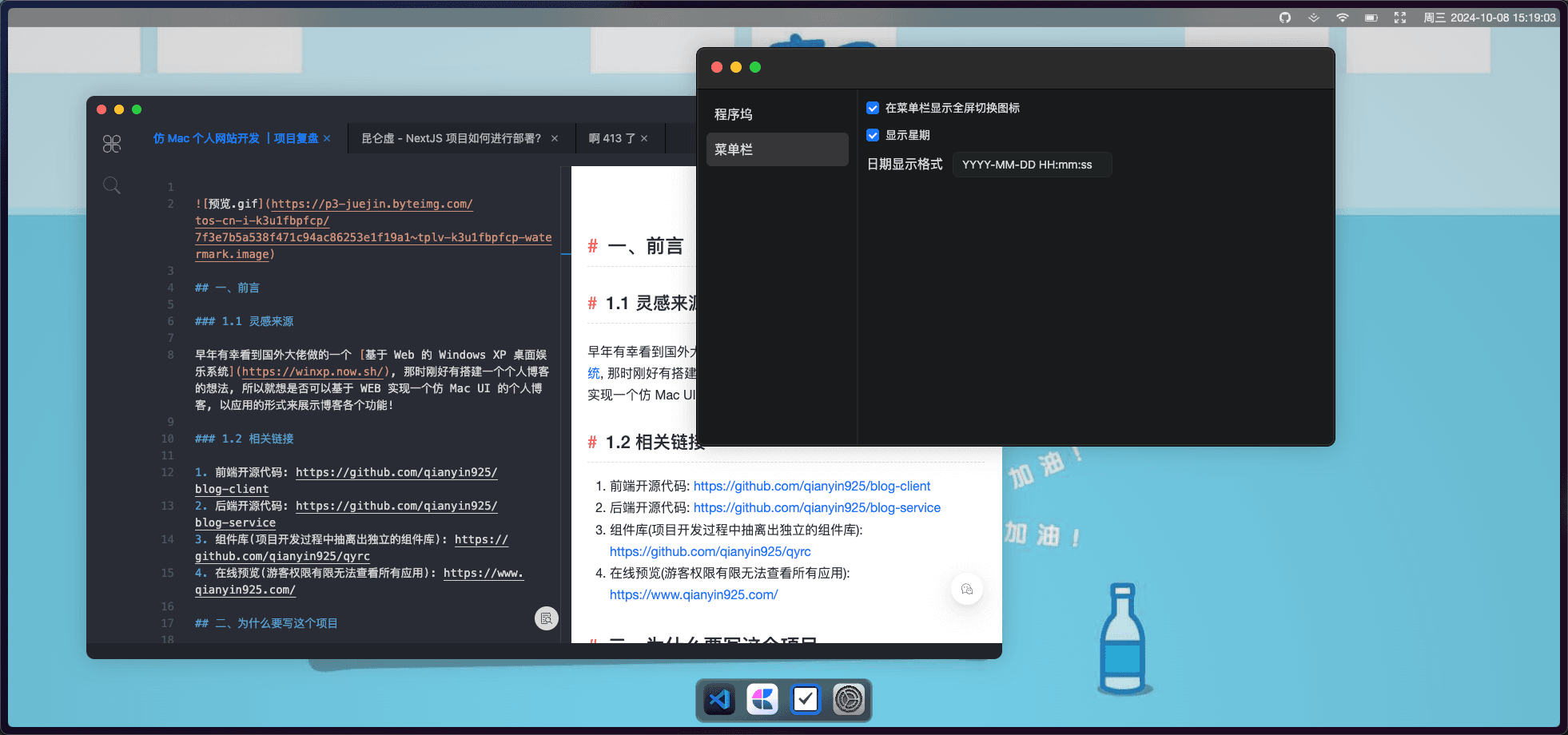
Task: Click the double-chevron down icon in menu bar
Action: [1313, 18]
